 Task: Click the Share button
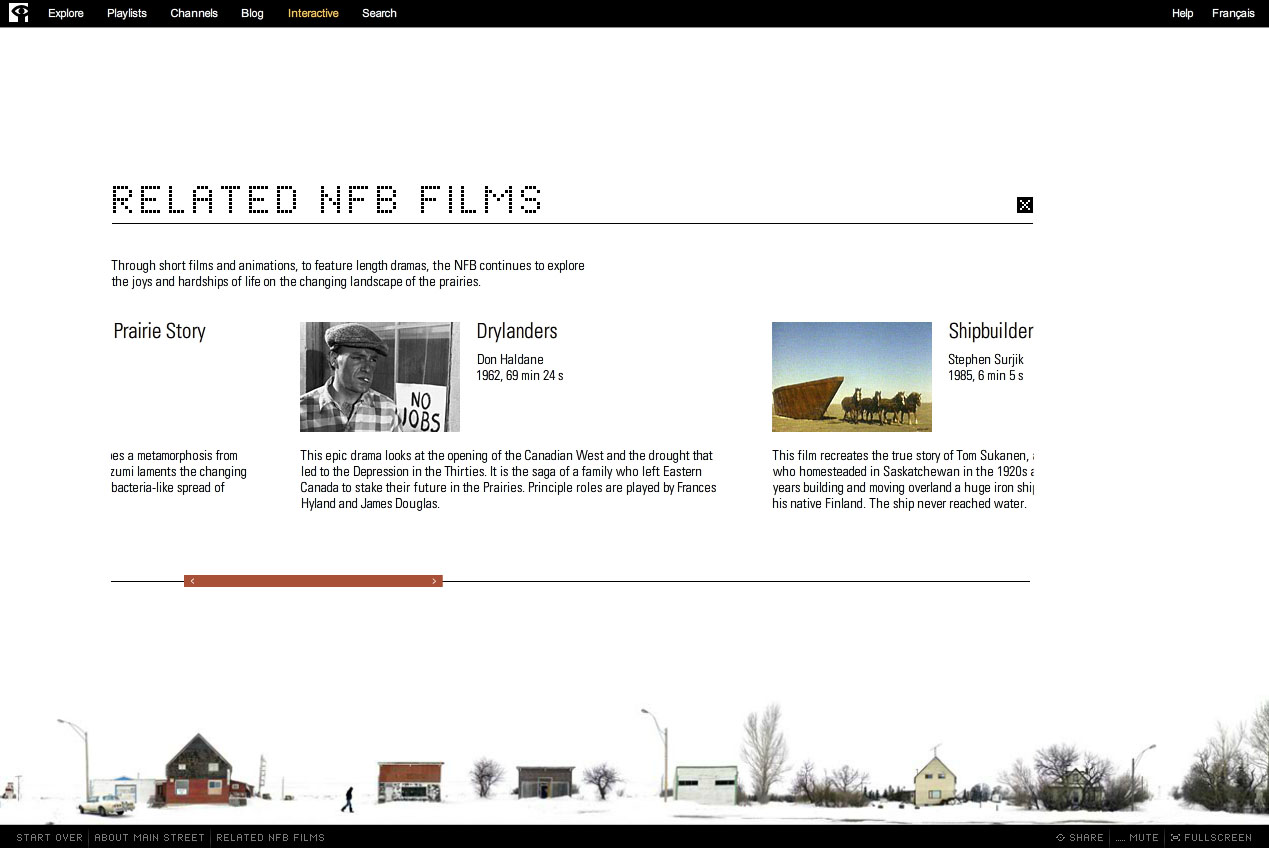click(x=1080, y=838)
